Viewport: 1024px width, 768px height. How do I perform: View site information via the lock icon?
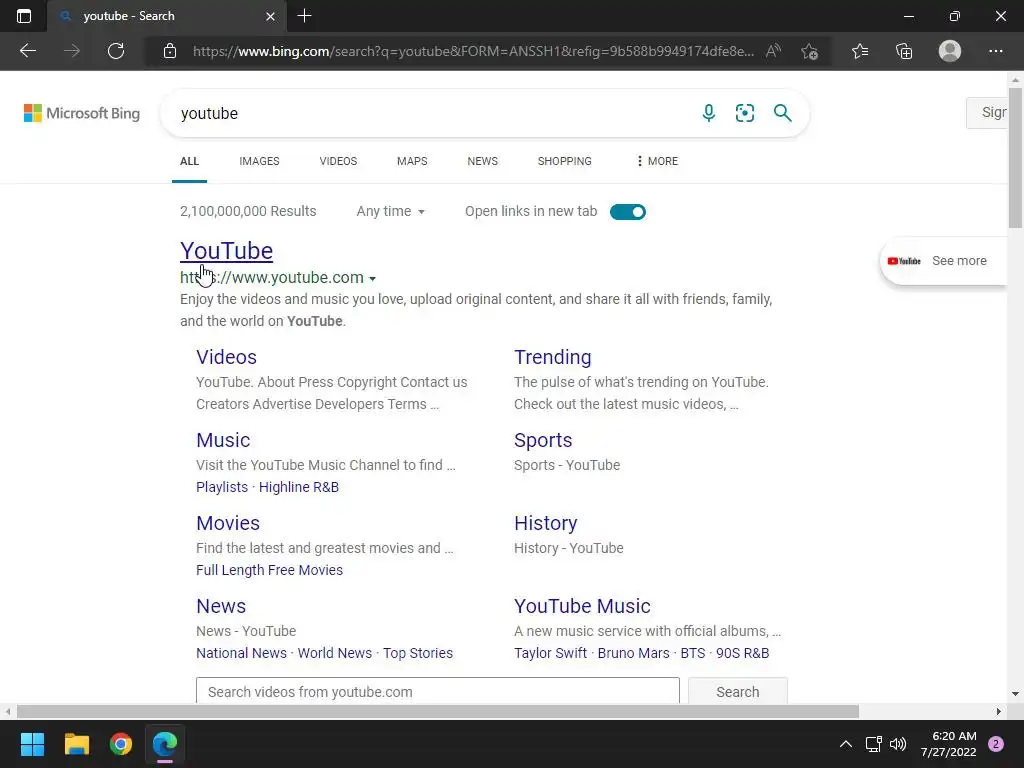170,51
